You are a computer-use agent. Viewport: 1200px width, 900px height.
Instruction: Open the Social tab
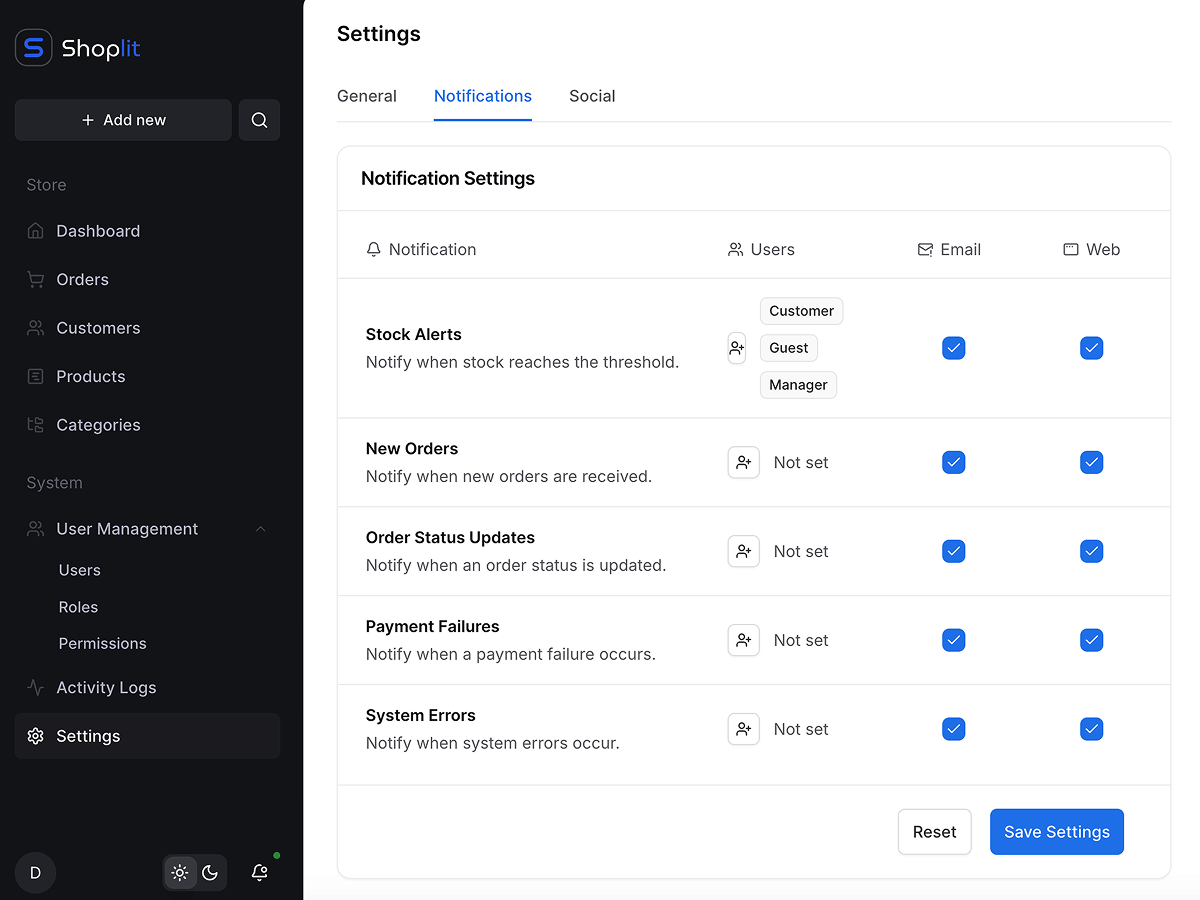[592, 96]
